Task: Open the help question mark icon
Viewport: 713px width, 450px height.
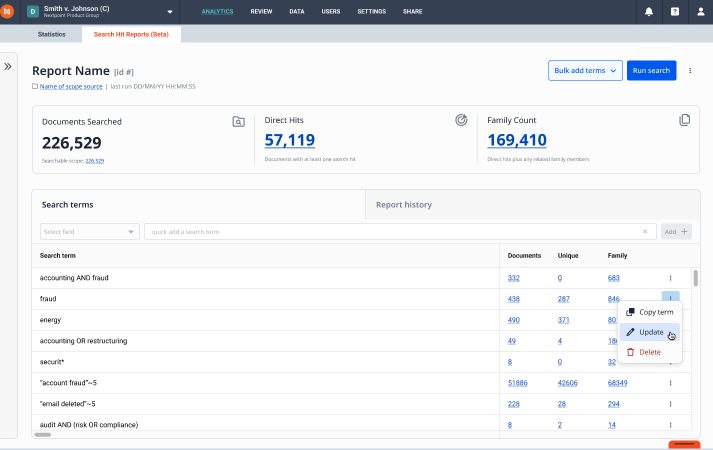Action: [x=675, y=12]
